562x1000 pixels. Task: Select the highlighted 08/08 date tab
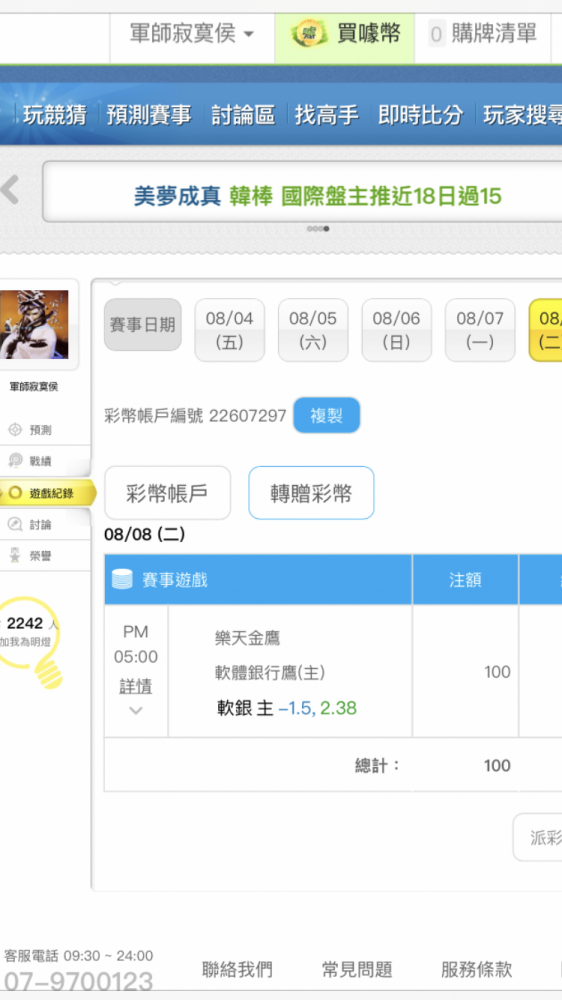[x=546, y=330]
